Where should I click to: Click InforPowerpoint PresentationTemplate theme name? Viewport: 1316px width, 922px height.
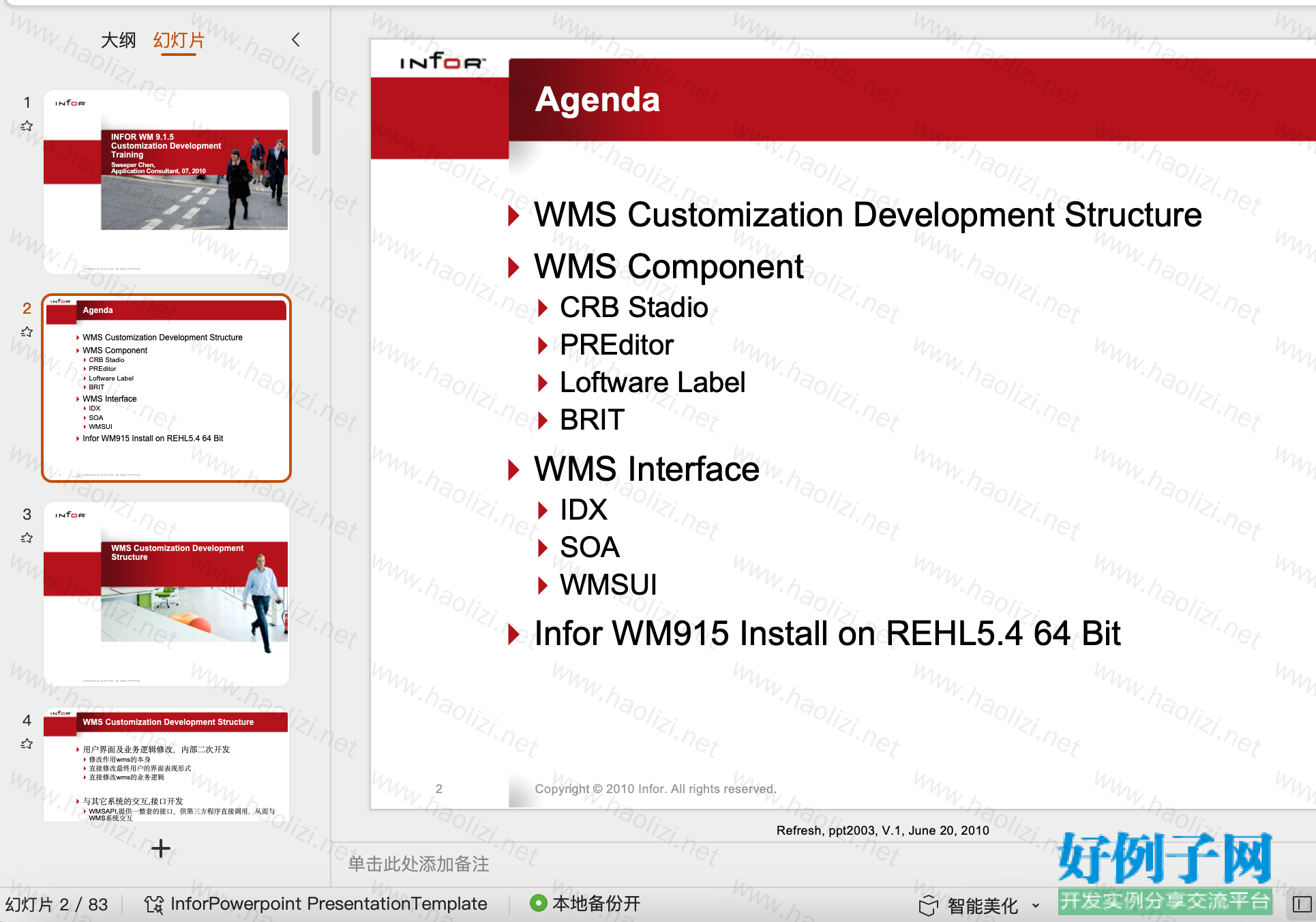329,904
